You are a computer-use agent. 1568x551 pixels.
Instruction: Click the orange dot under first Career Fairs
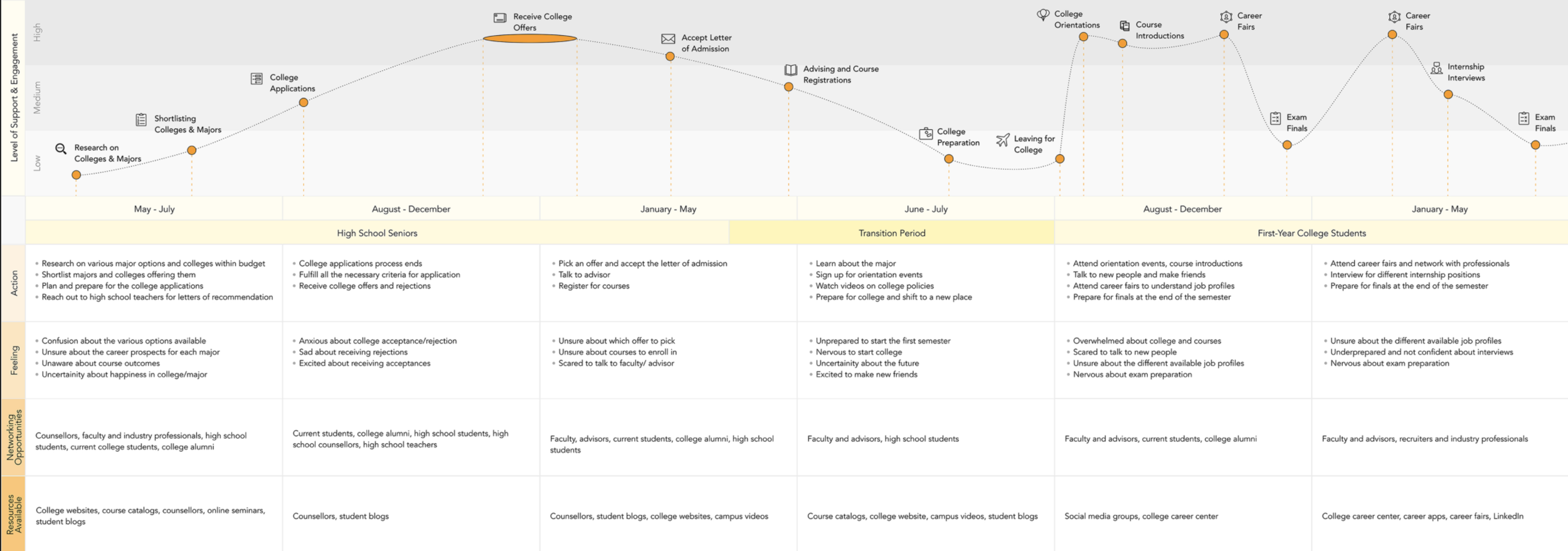(1224, 34)
